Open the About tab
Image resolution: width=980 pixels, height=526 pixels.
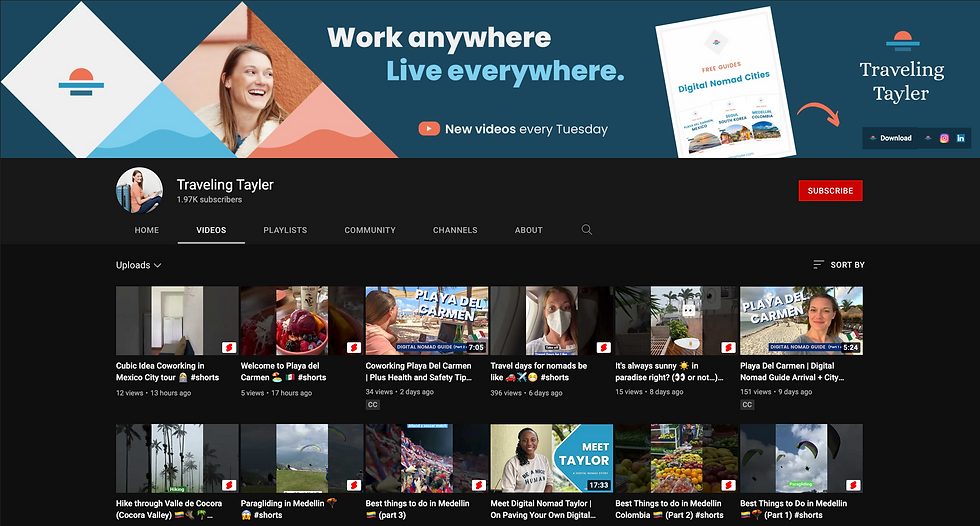coord(529,230)
